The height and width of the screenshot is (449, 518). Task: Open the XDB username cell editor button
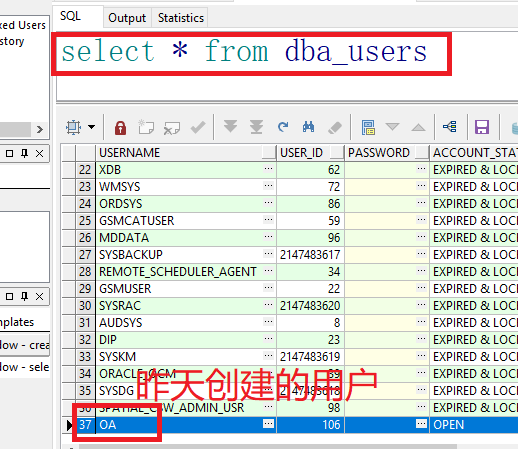(x=268, y=169)
